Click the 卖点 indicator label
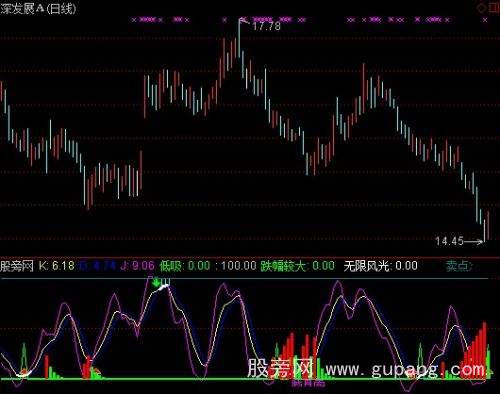This screenshot has width=500, height=394. click(x=459, y=266)
